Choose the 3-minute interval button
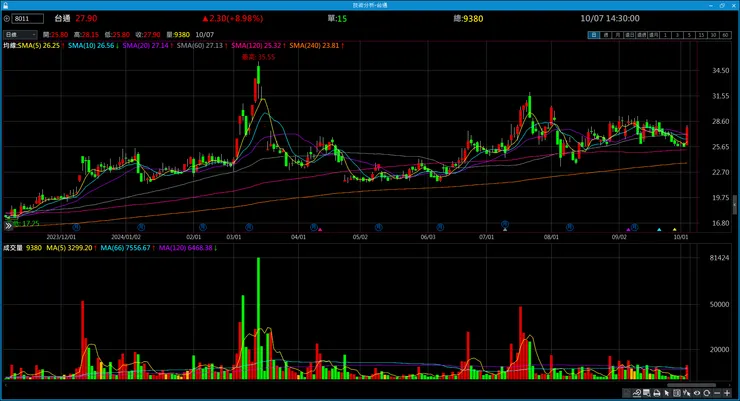 coord(677,35)
